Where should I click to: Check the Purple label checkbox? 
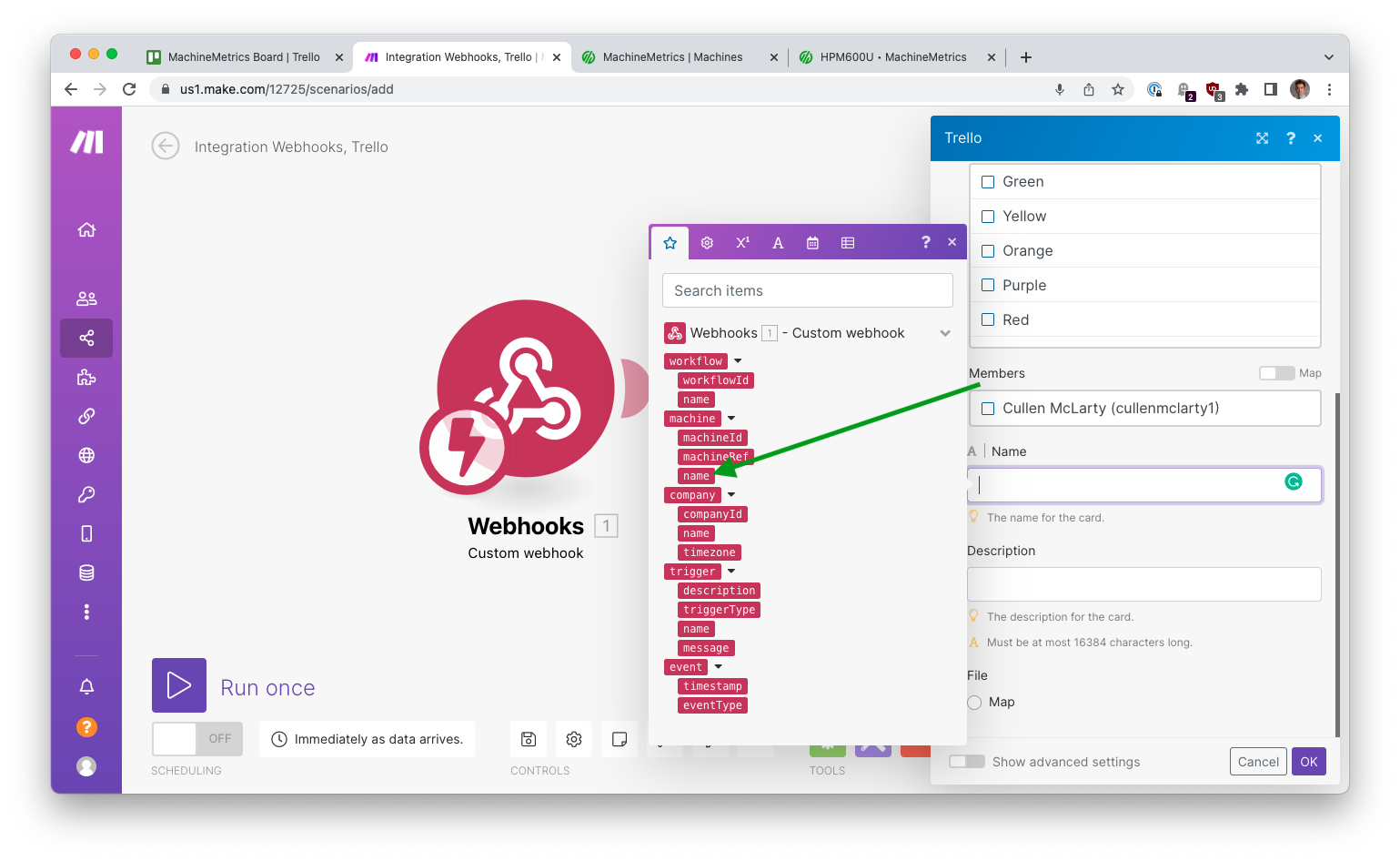988,286
